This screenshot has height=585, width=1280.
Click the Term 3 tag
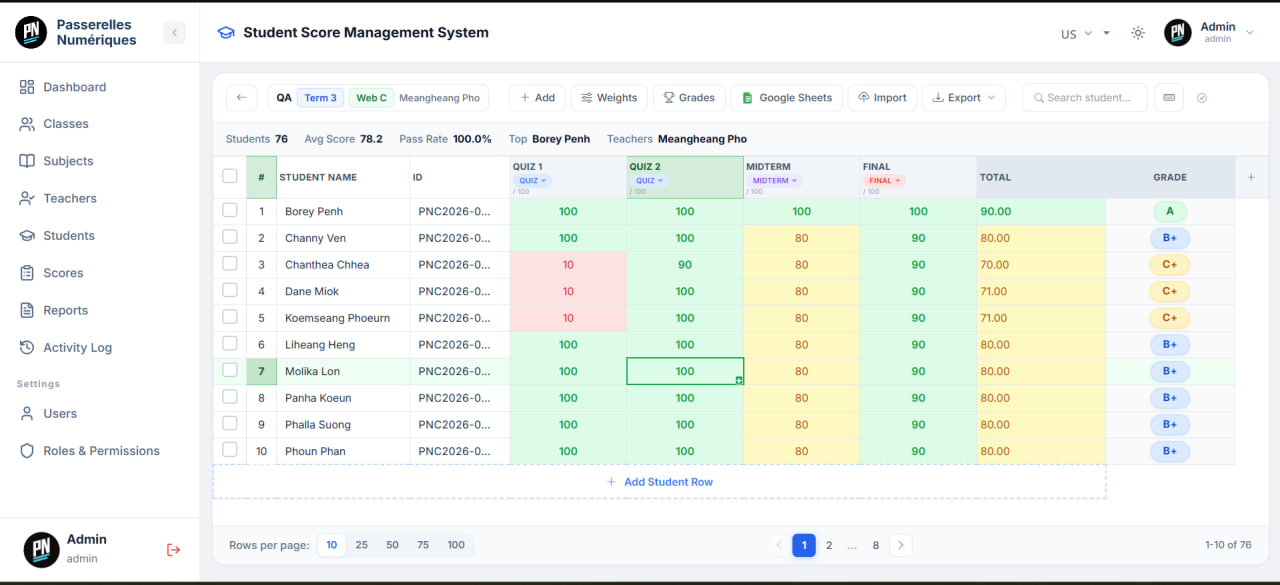[x=321, y=98]
